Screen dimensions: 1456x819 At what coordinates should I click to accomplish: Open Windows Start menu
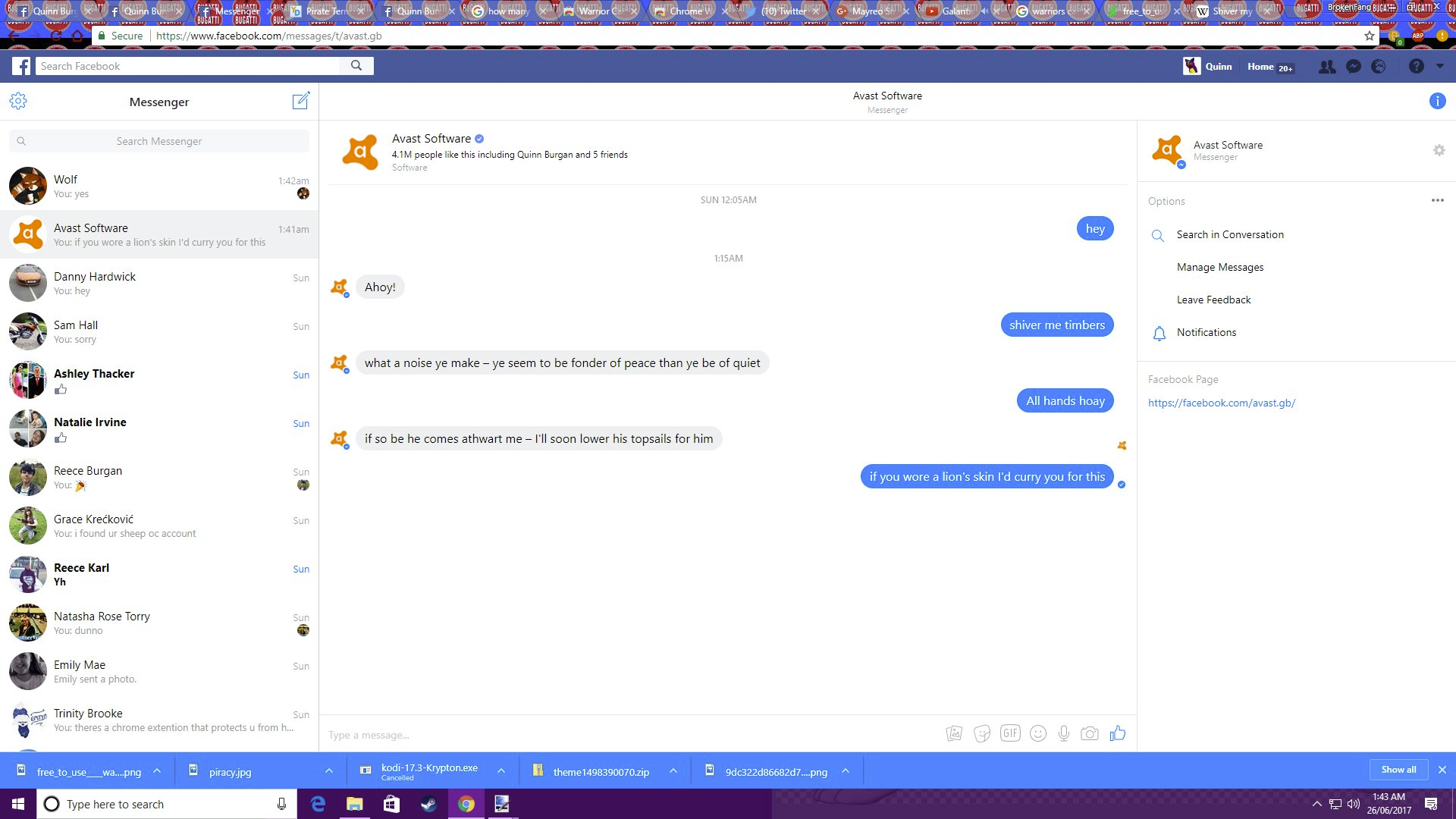[x=18, y=804]
